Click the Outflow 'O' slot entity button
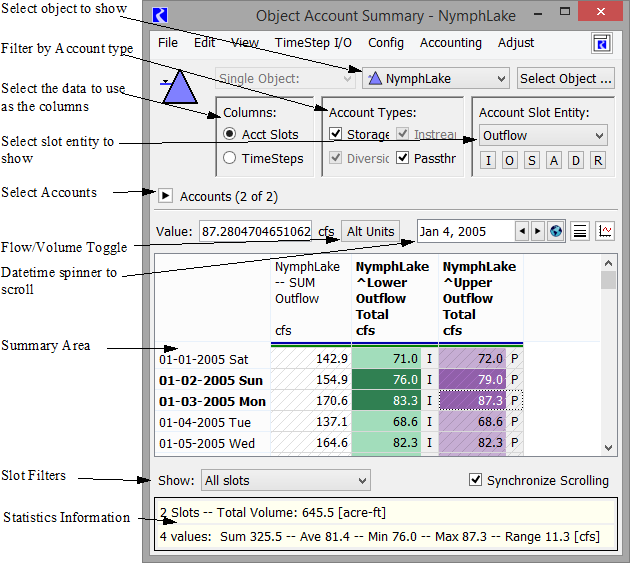The height and width of the screenshot is (565, 631). [510, 161]
